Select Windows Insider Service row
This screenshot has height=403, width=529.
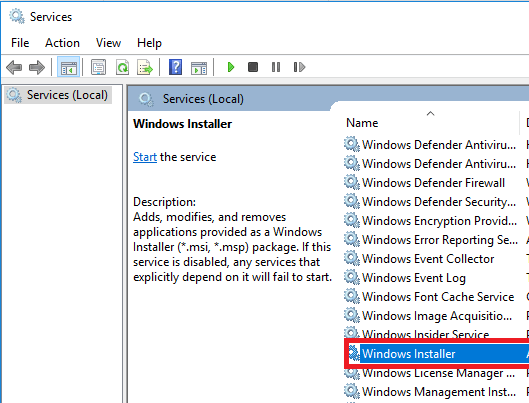coord(425,334)
